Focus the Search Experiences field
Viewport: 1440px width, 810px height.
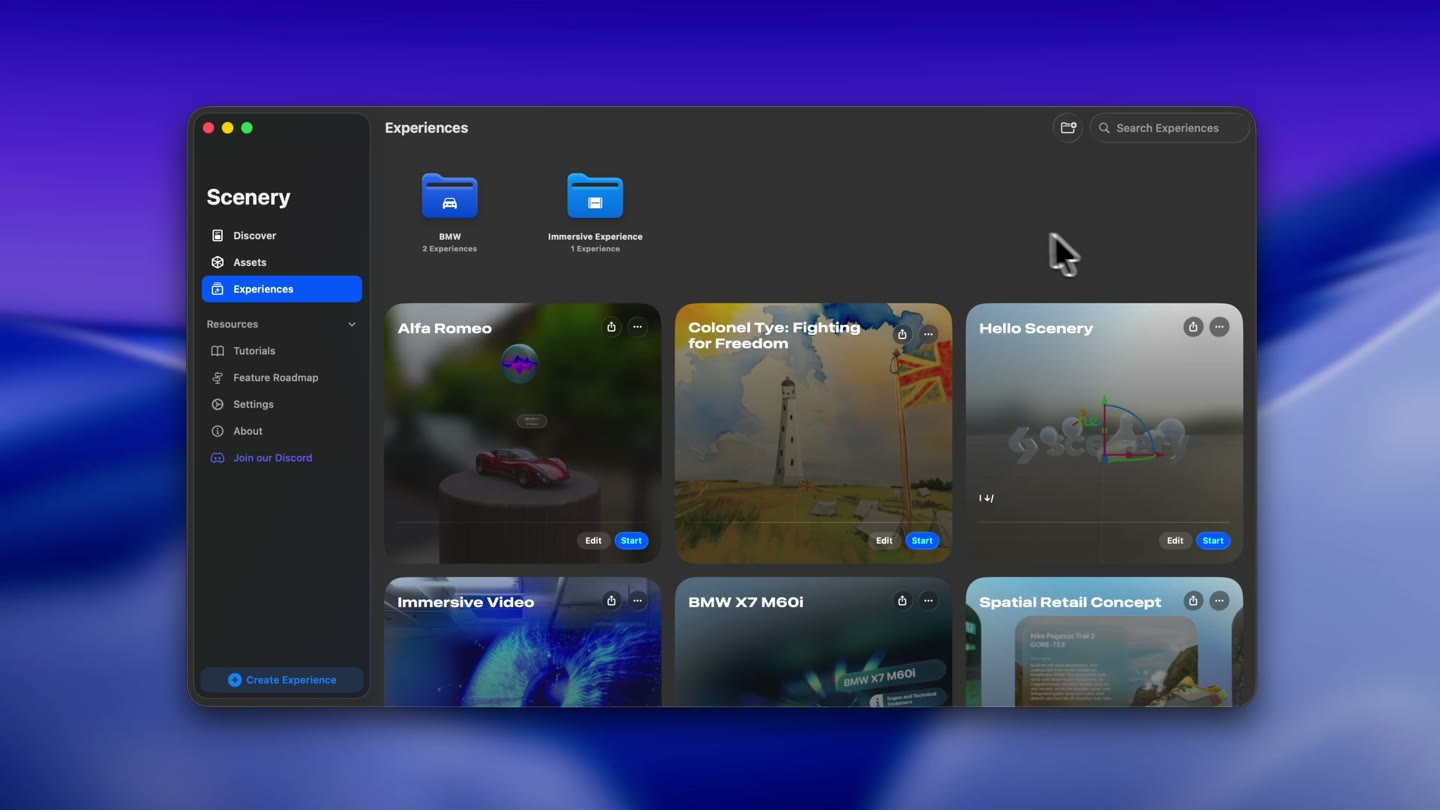point(1169,128)
